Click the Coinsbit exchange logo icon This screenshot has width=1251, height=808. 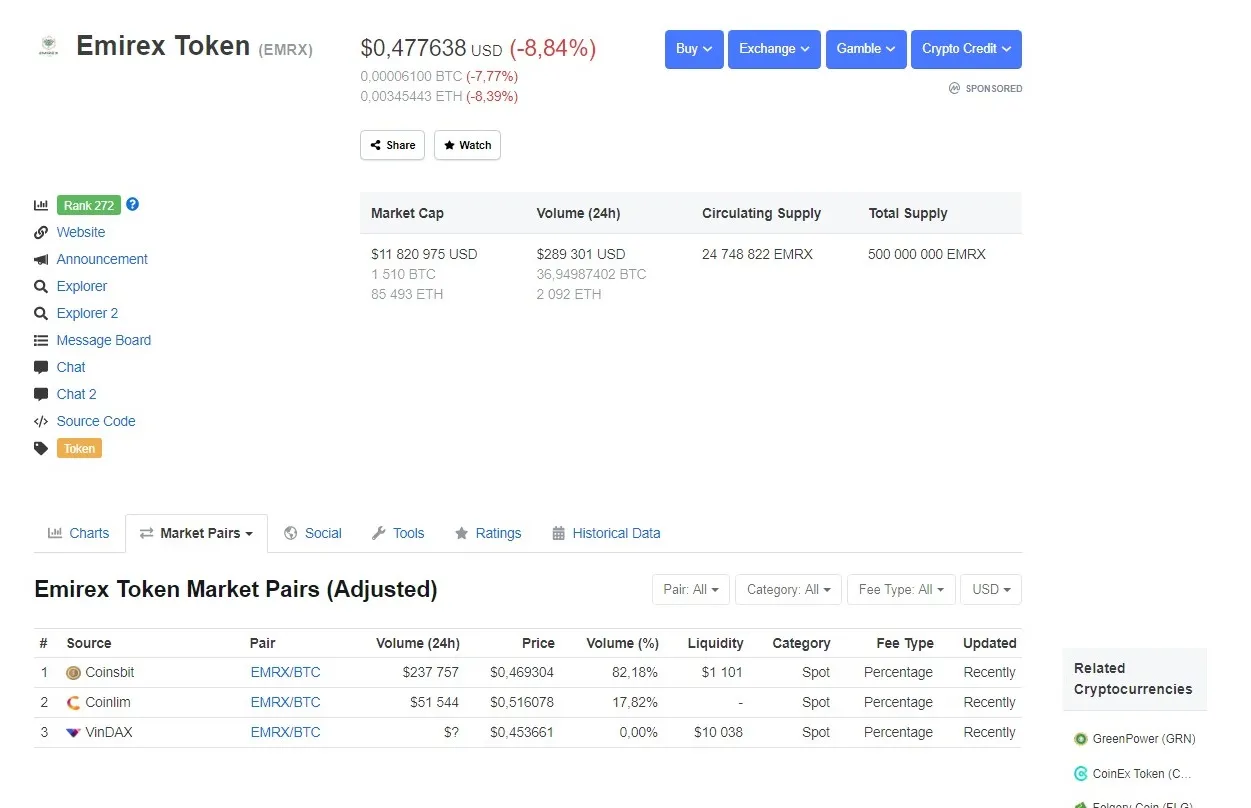coord(73,672)
